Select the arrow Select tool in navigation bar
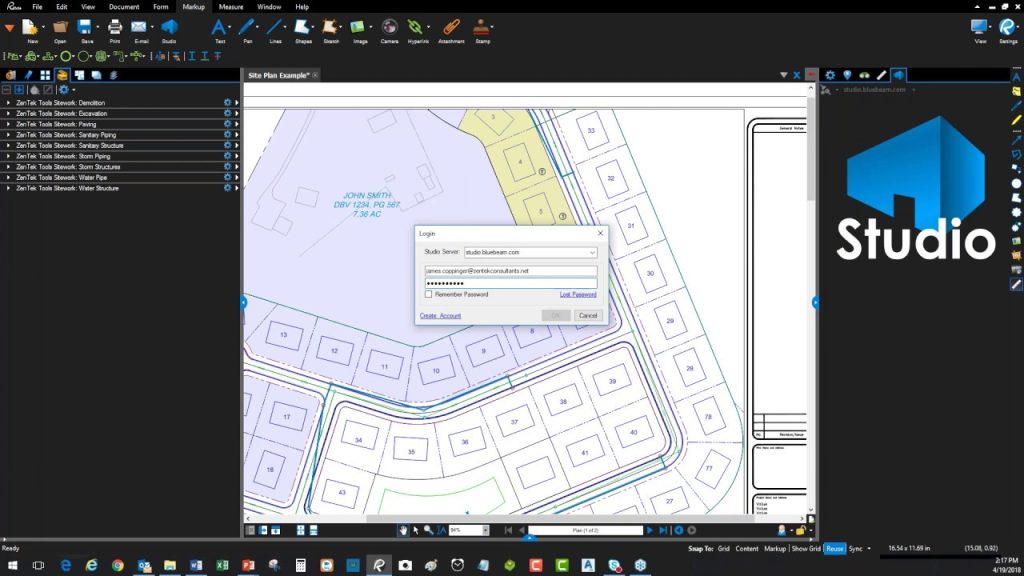1024x576 pixels. pos(416,530)
